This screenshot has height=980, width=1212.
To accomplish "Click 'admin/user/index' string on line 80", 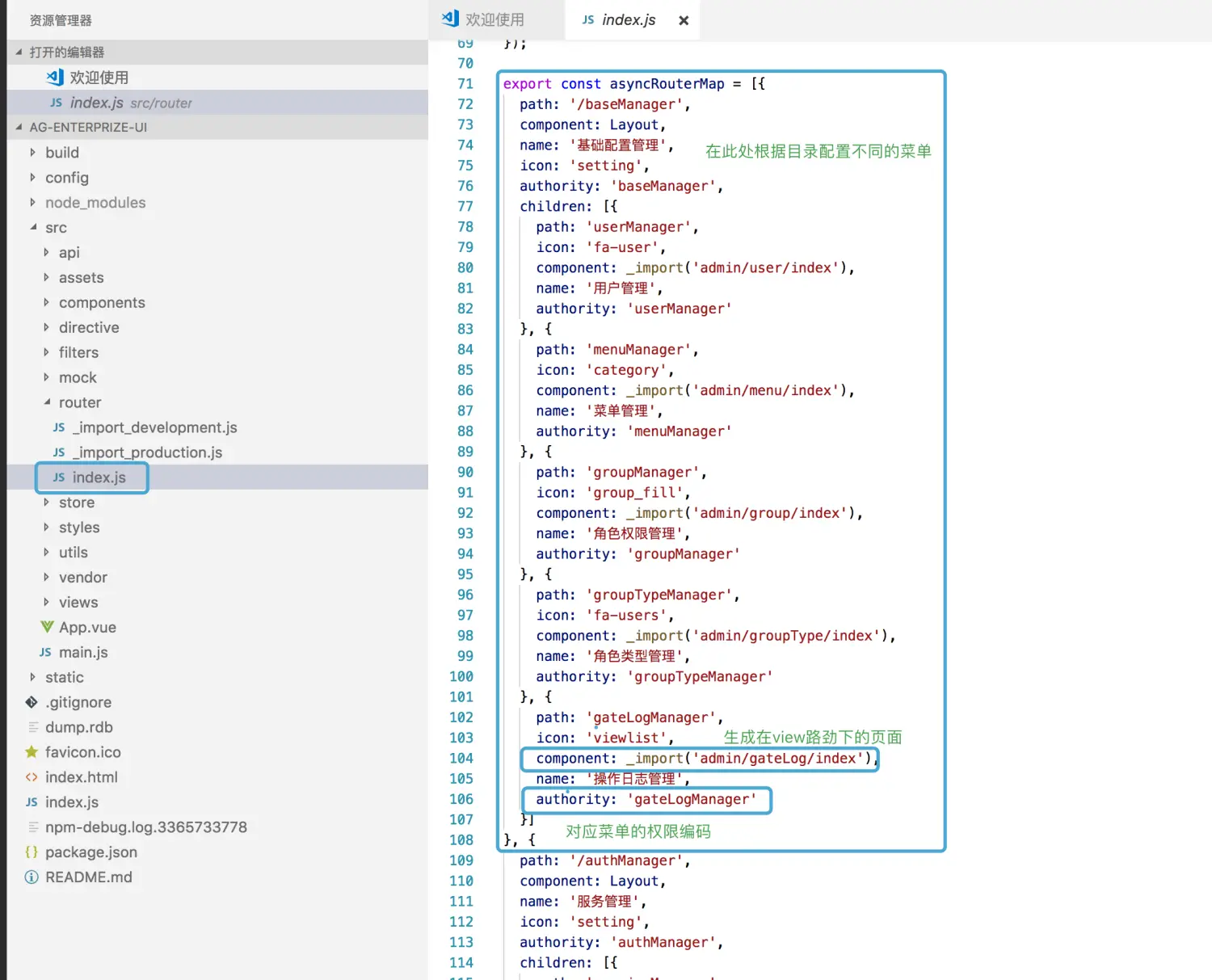I will [x=765, y=267].
